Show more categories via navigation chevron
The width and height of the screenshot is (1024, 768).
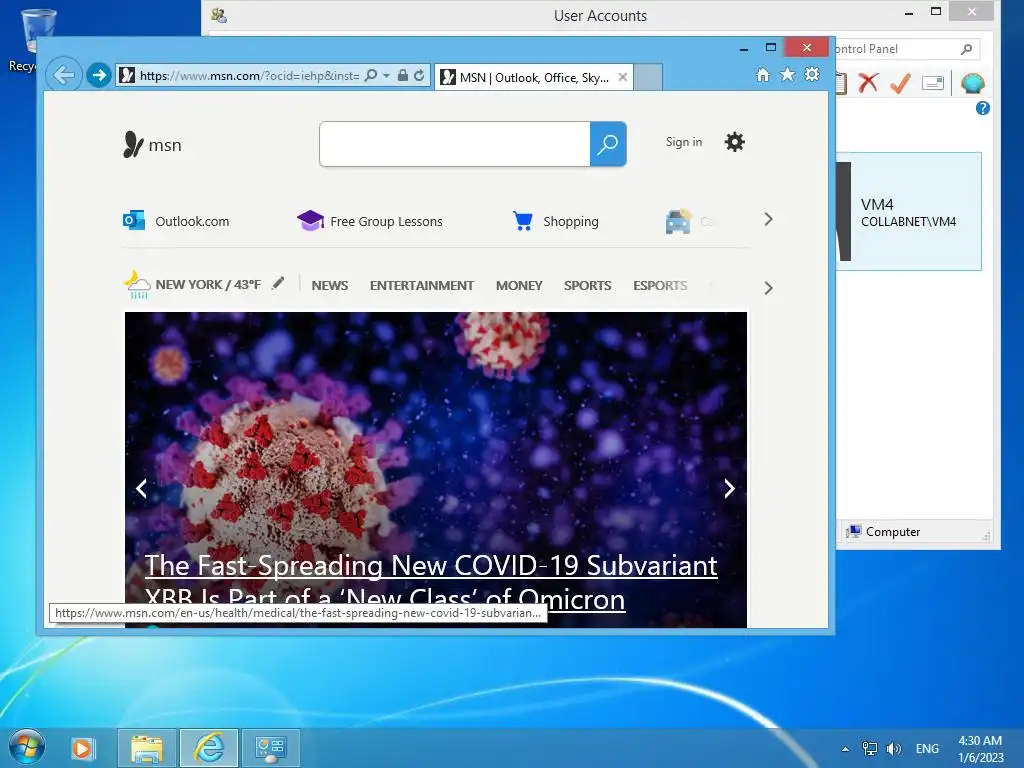click(768, 288)
